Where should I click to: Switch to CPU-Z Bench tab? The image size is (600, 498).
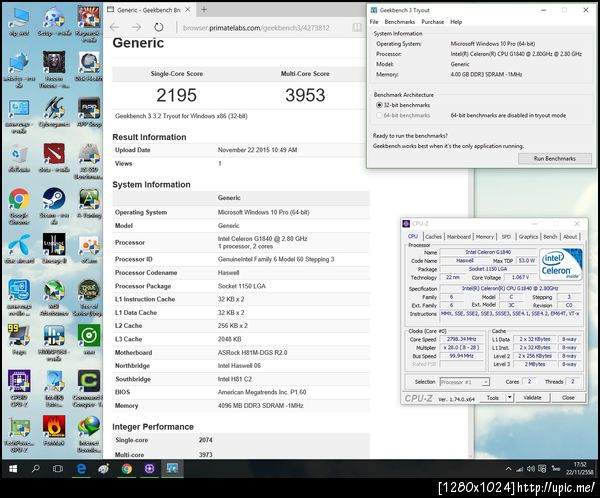coord(550,237)
